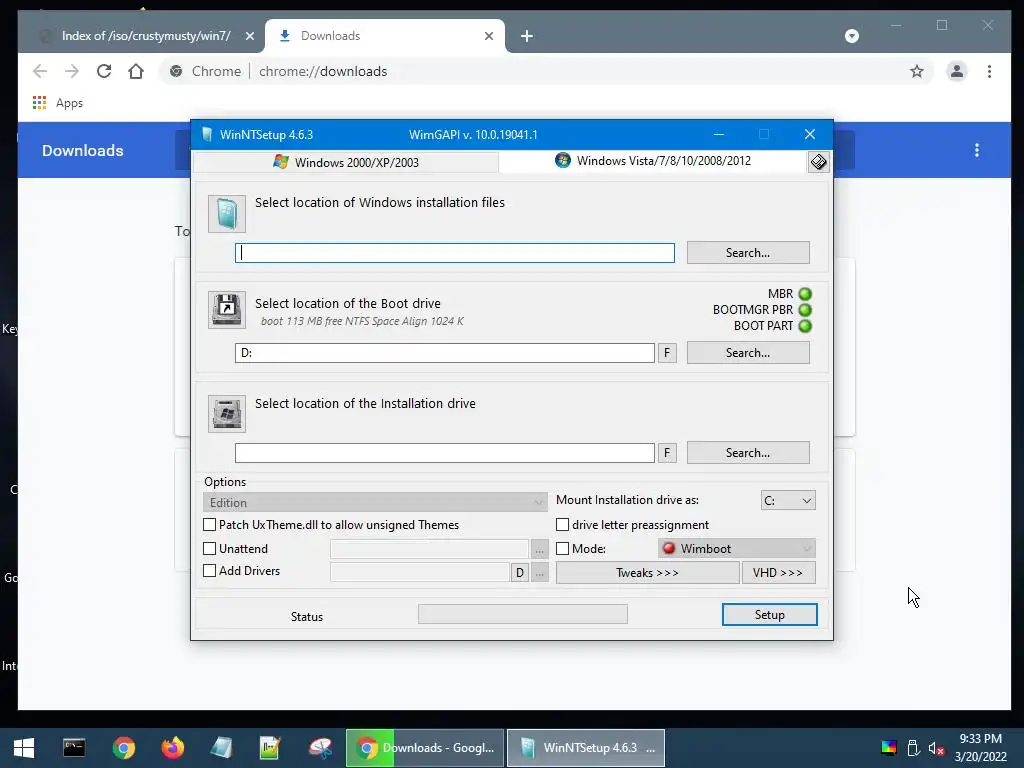Open the muted volume tray icon

pos(936,748)
